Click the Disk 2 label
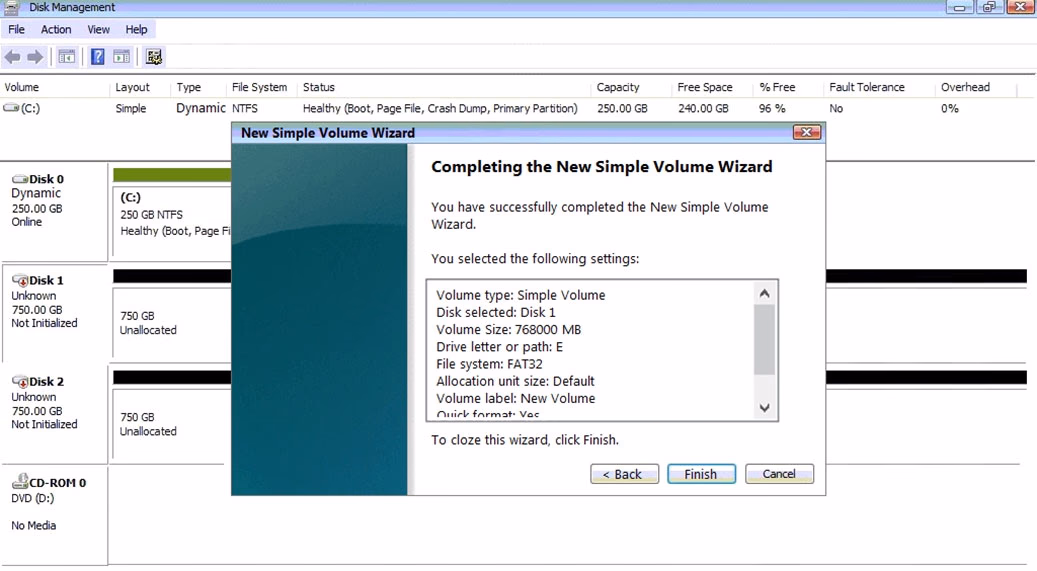Viewport: 1037px width, 571px height. pyautogui.click(x=46, y=382)
